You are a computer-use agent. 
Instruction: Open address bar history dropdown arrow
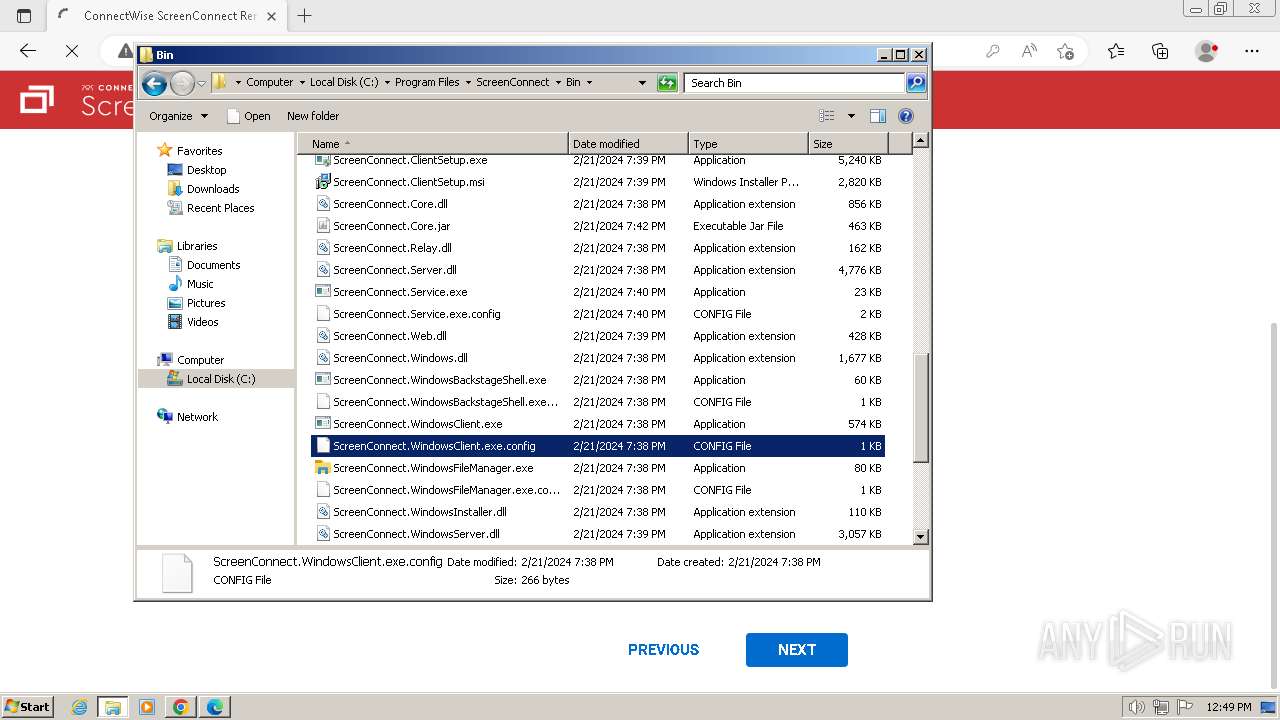click(642, 83)
